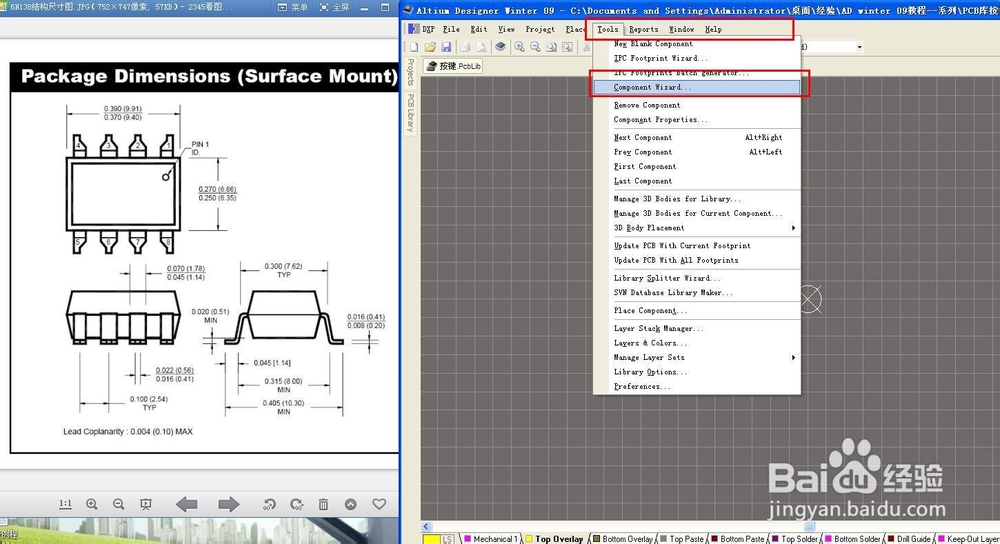Click the open folder icon in Altium toolbar
The width and height of the screenshot is (1000, 544).
(x=430, y=47)
